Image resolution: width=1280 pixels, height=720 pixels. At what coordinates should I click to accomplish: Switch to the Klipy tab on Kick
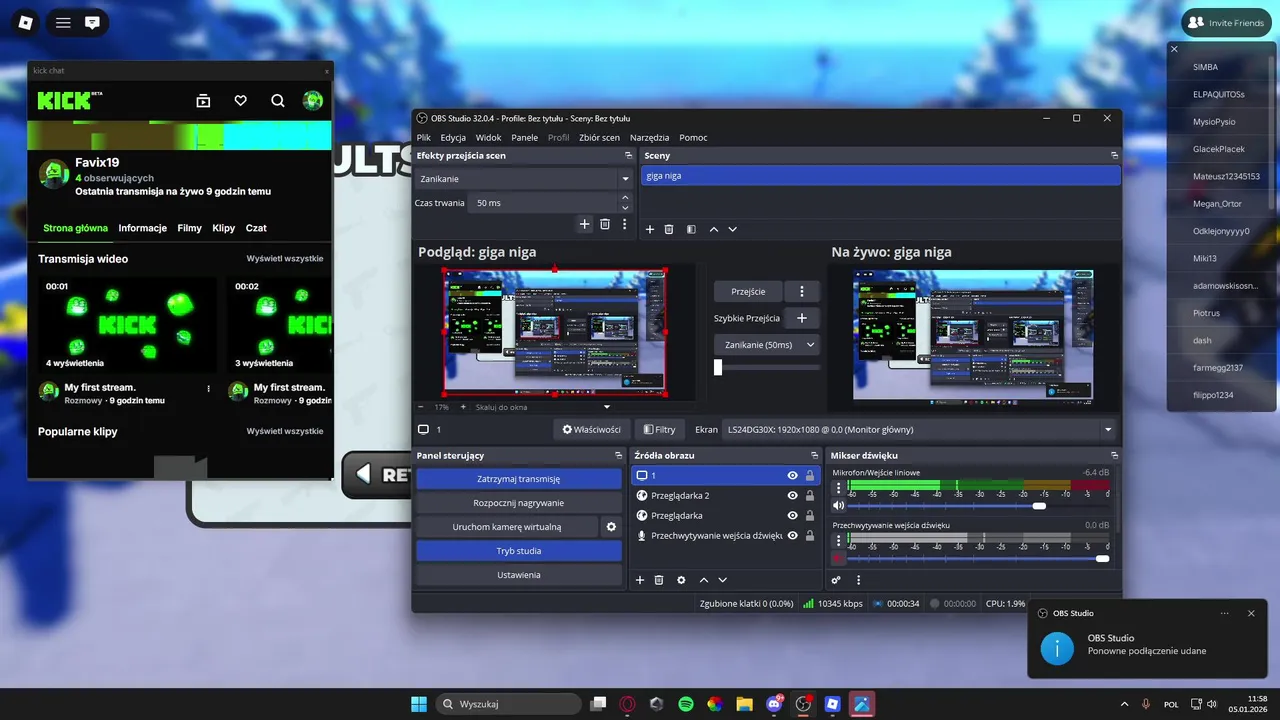click(224, 228)
